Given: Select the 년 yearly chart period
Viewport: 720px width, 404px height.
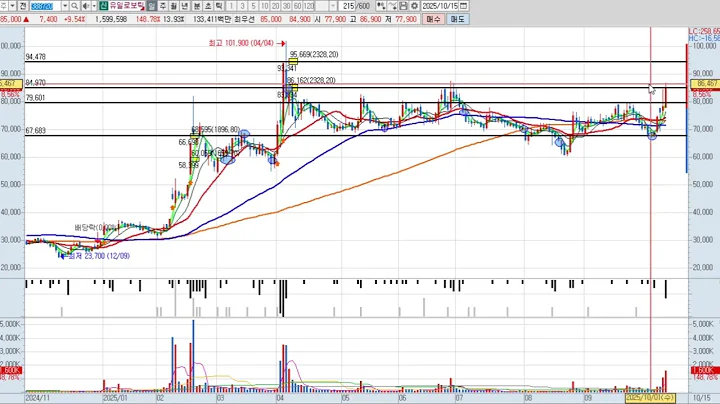Looking at the screenshot, I should pos(185,6).
